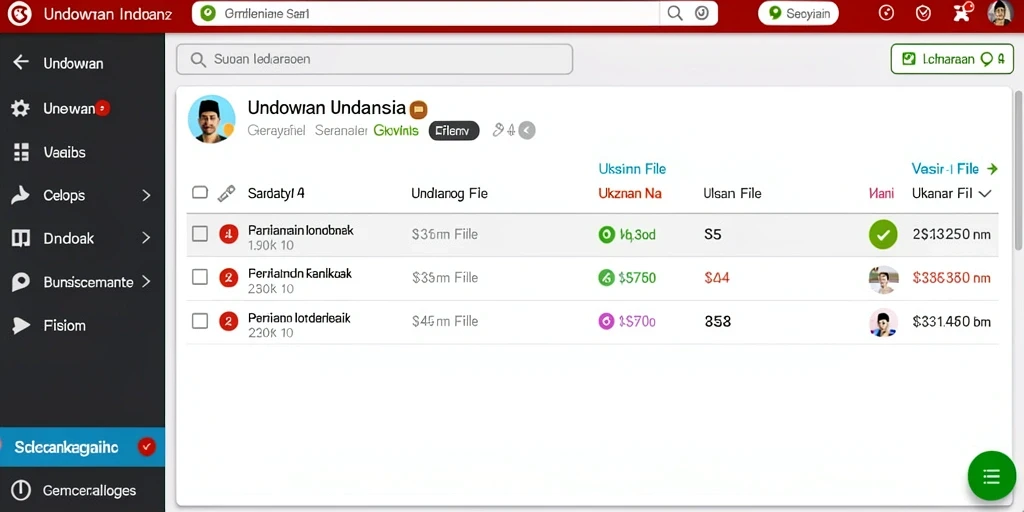Viewport: 1024px width, 512px height.
Task: Focus the Suoan ledaraoen search field
Action: (374, 59)
